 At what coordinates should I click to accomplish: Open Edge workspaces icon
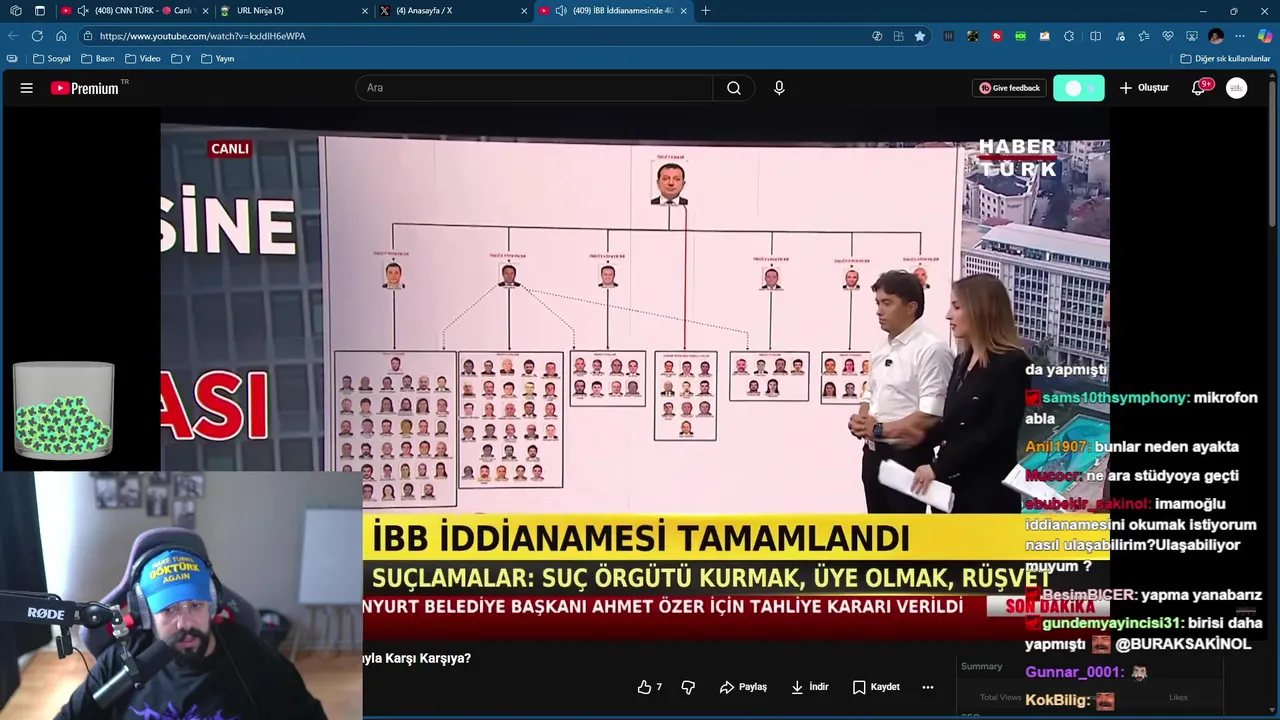[15, 11]
